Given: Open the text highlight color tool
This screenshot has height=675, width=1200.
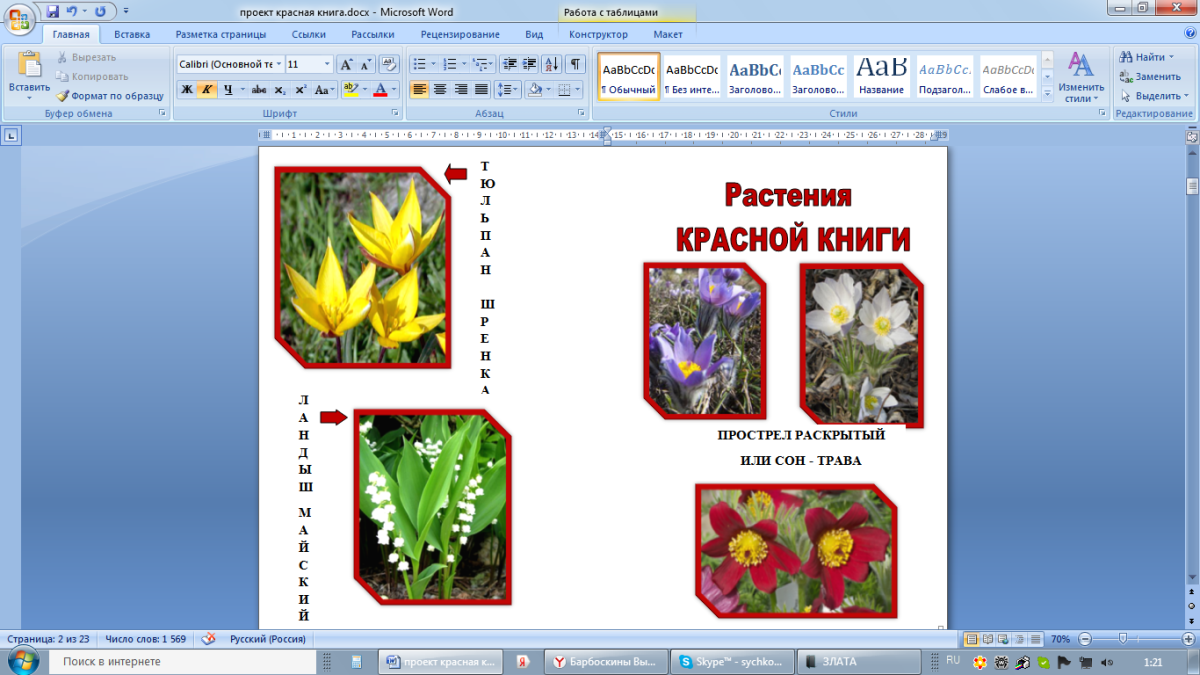Looking at the screenshot, I should click(351, 89).
